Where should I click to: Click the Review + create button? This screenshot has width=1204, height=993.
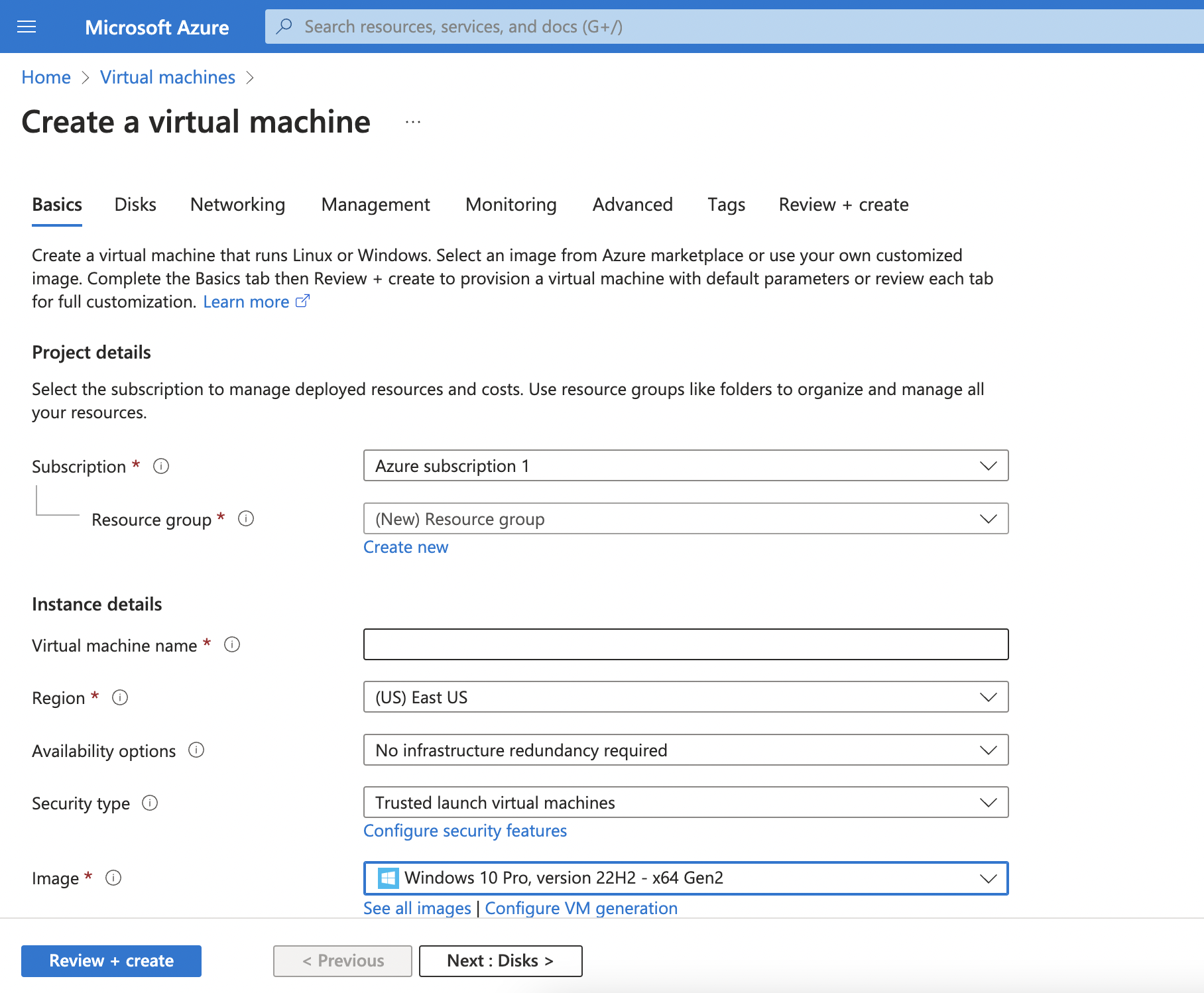point(111,961)
